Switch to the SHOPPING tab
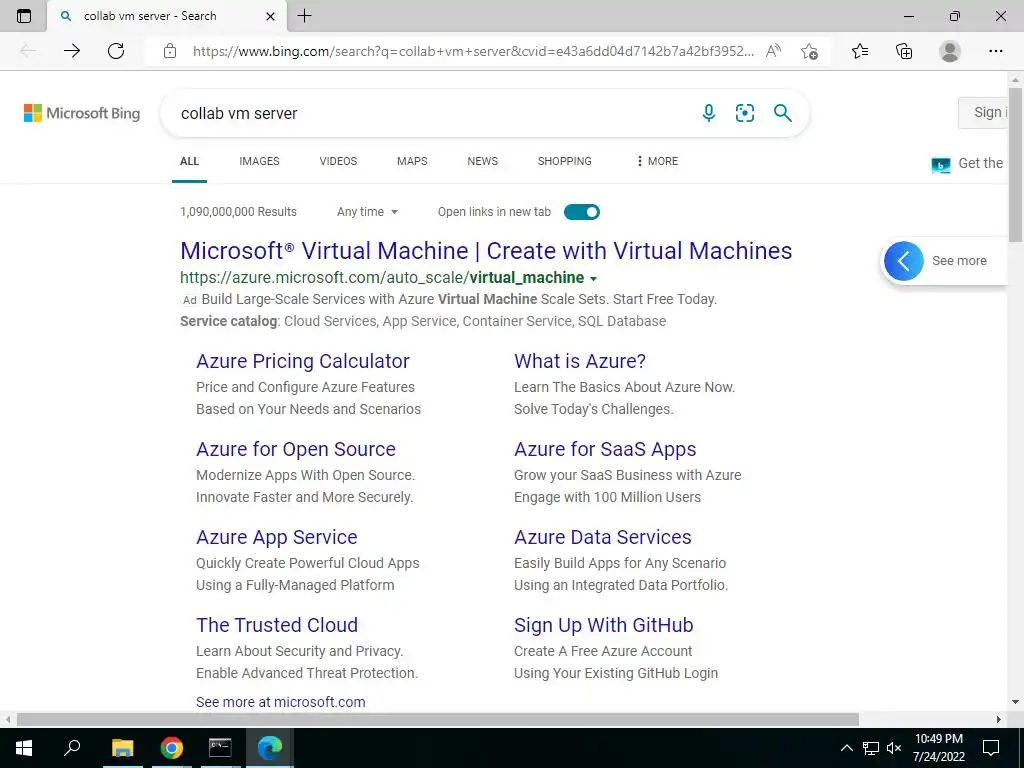This screenshot has width=1024, height=768. [x=565, y=161]
